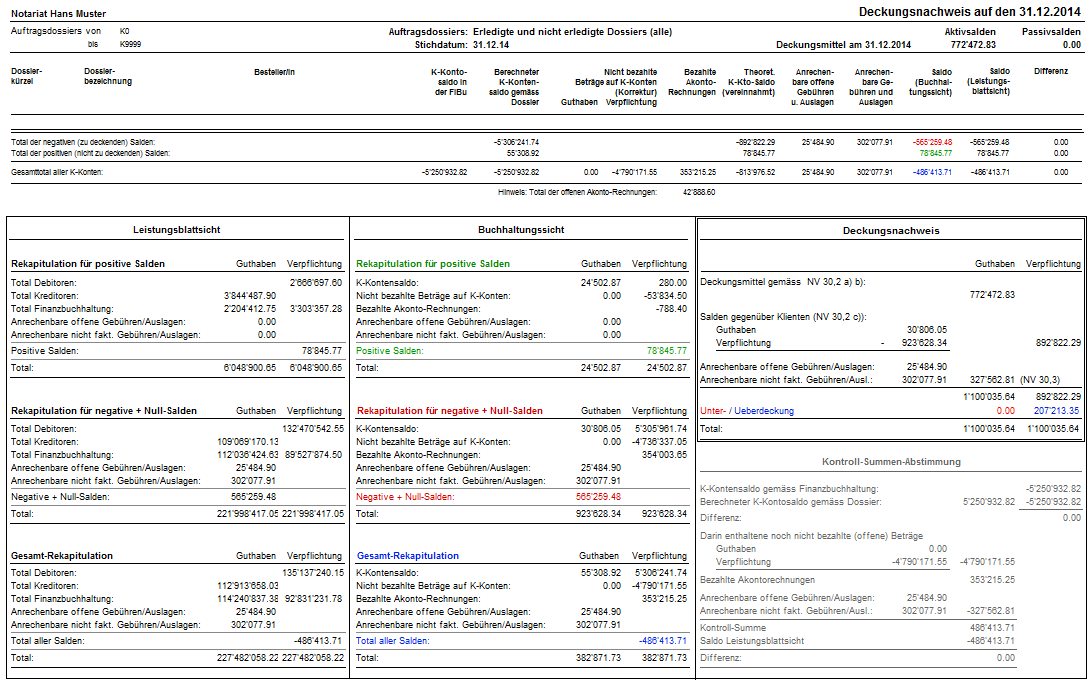Click 'Hinweis: Total der offenen Akonto-Rechnungen' note
This screenshot has height=682, width=1089.
[577, 191]
